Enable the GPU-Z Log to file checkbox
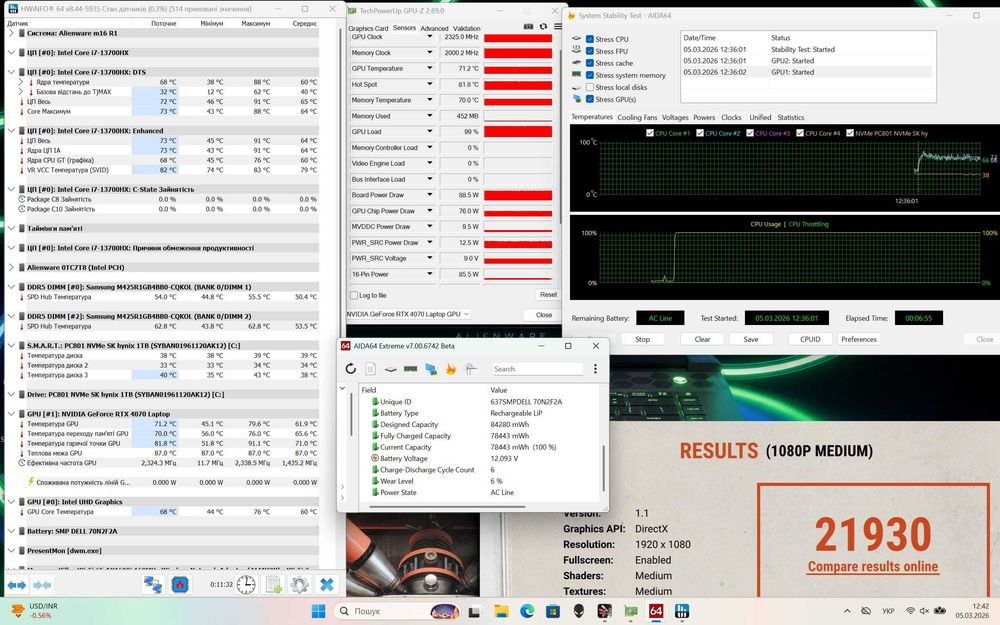The image size is (1000, 625). [x=354, y=295]
